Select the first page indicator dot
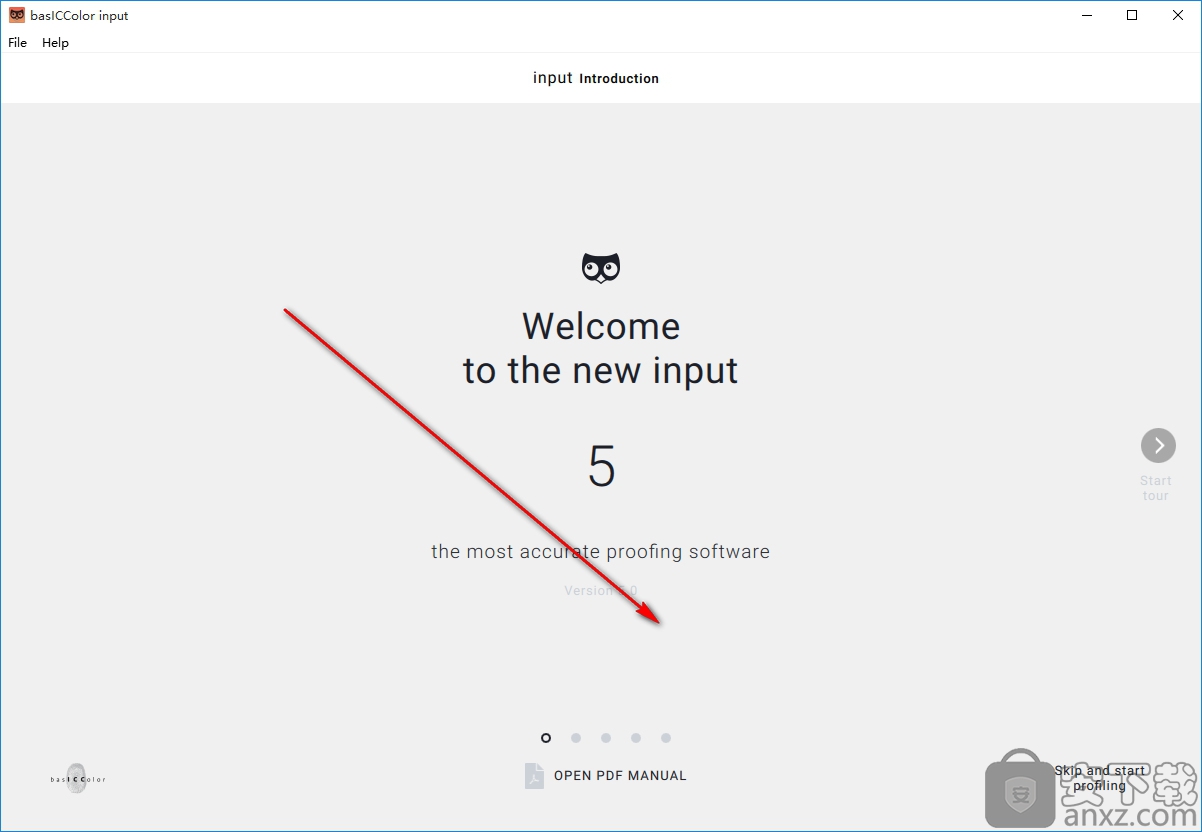 click(x=546, y=738)
